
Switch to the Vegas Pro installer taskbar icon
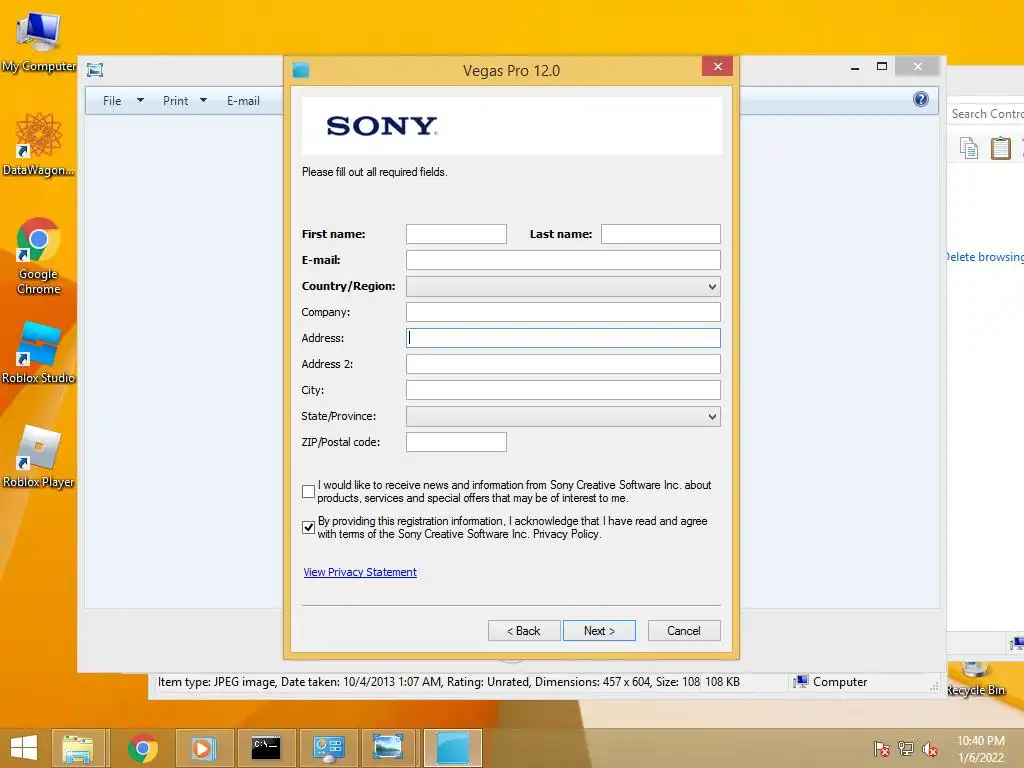click(453, 748)
